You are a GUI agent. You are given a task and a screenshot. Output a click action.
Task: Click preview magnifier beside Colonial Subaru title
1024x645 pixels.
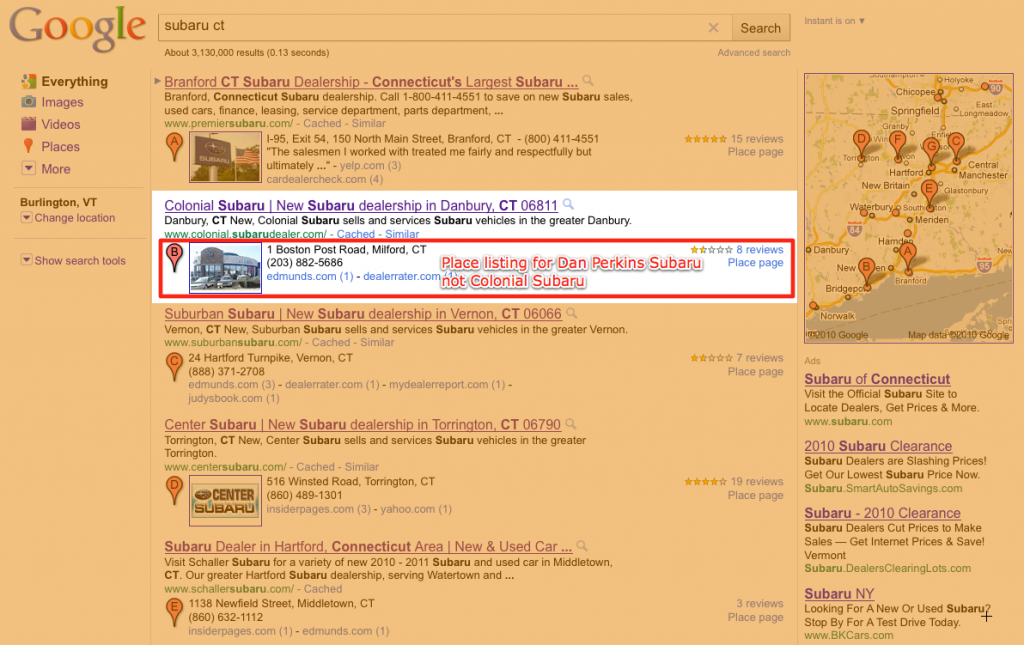[568, 204]
